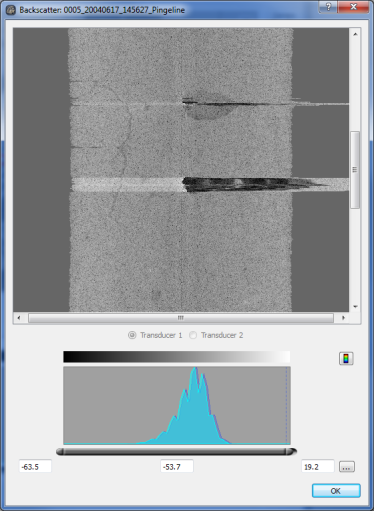Click the Backscatter window app icon
Viewport: 374px width, 511px height.
pyautogui.click(x=11, y=10)
